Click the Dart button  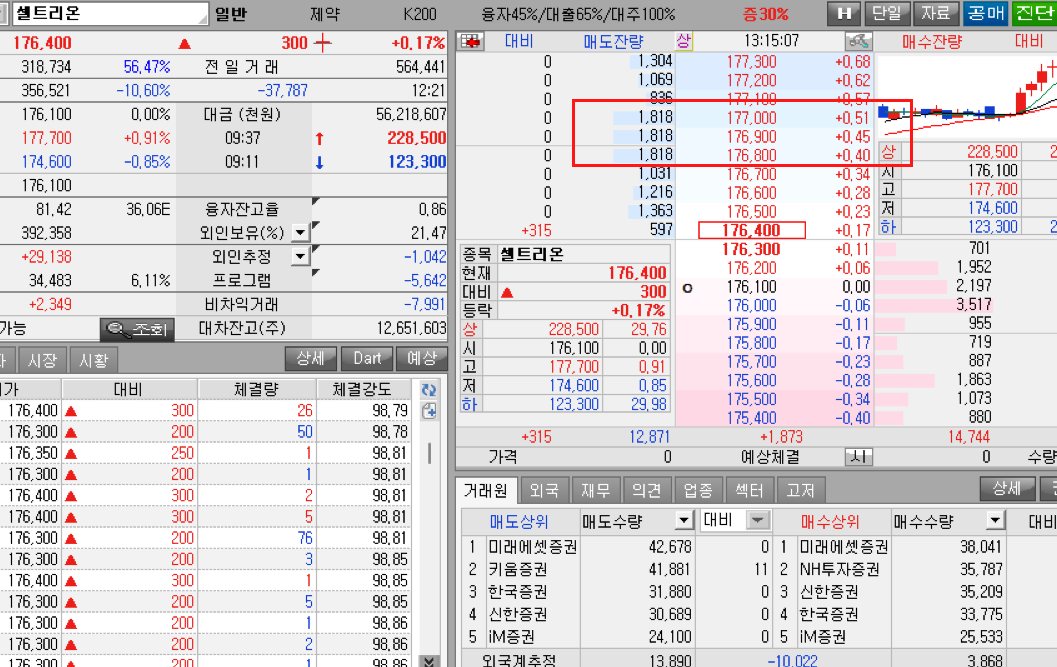coord(367,358)
